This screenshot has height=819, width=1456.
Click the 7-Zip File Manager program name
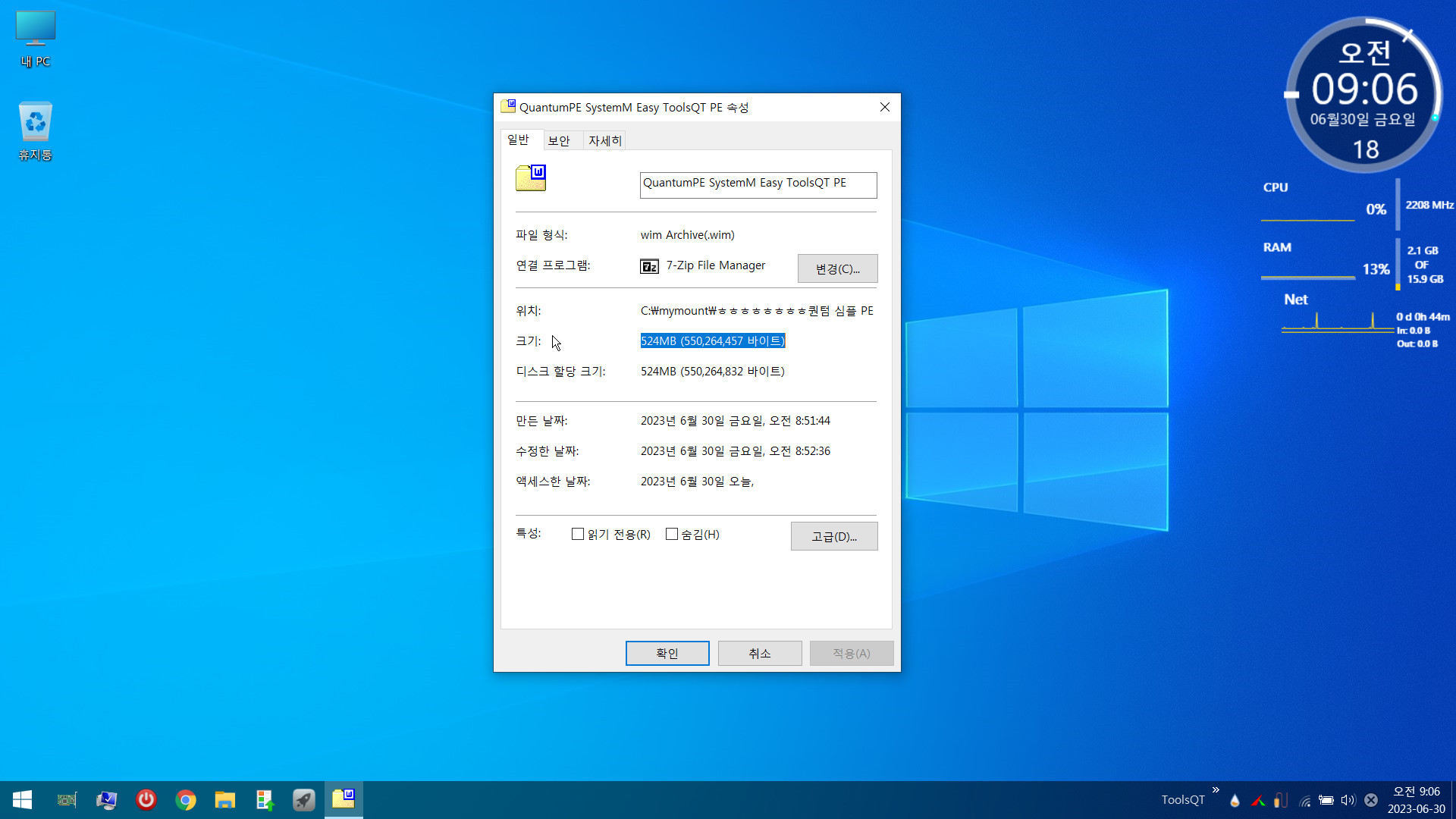pyautogui.click(x=716, y=265)
